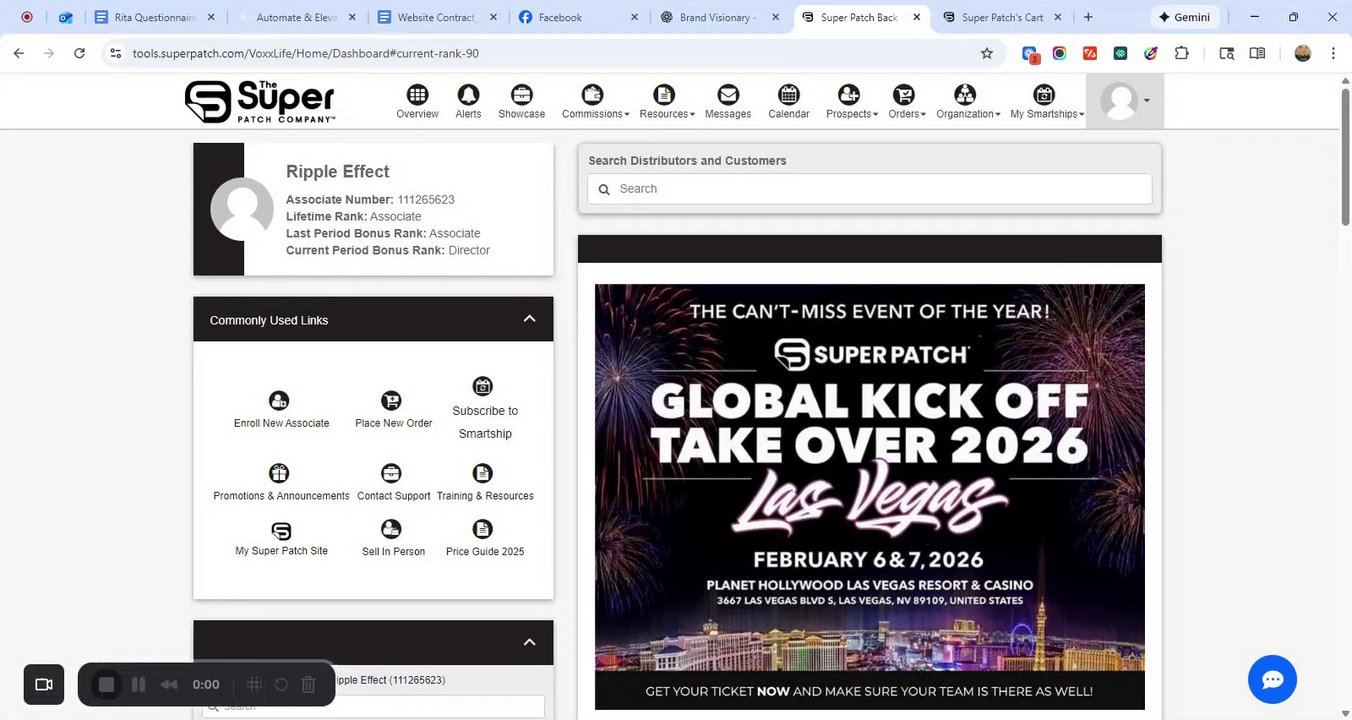This screenshot has width=1352, height=720.
Task: View site information icon in address bar
Action: click(115, 53)
